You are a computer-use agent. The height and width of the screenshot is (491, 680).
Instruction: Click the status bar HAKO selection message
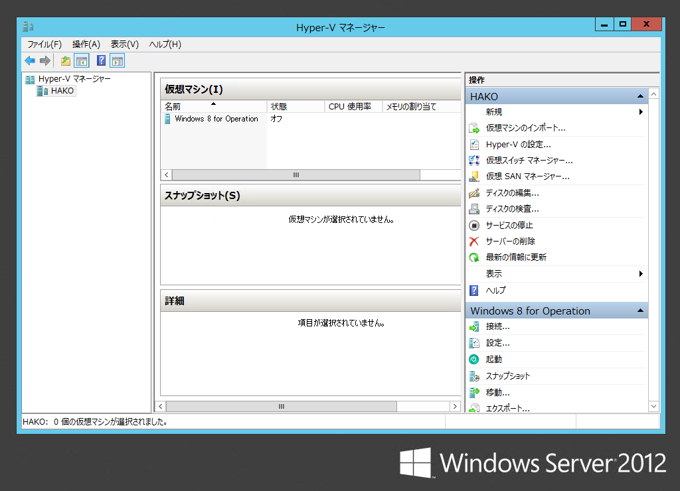(95, 422)
